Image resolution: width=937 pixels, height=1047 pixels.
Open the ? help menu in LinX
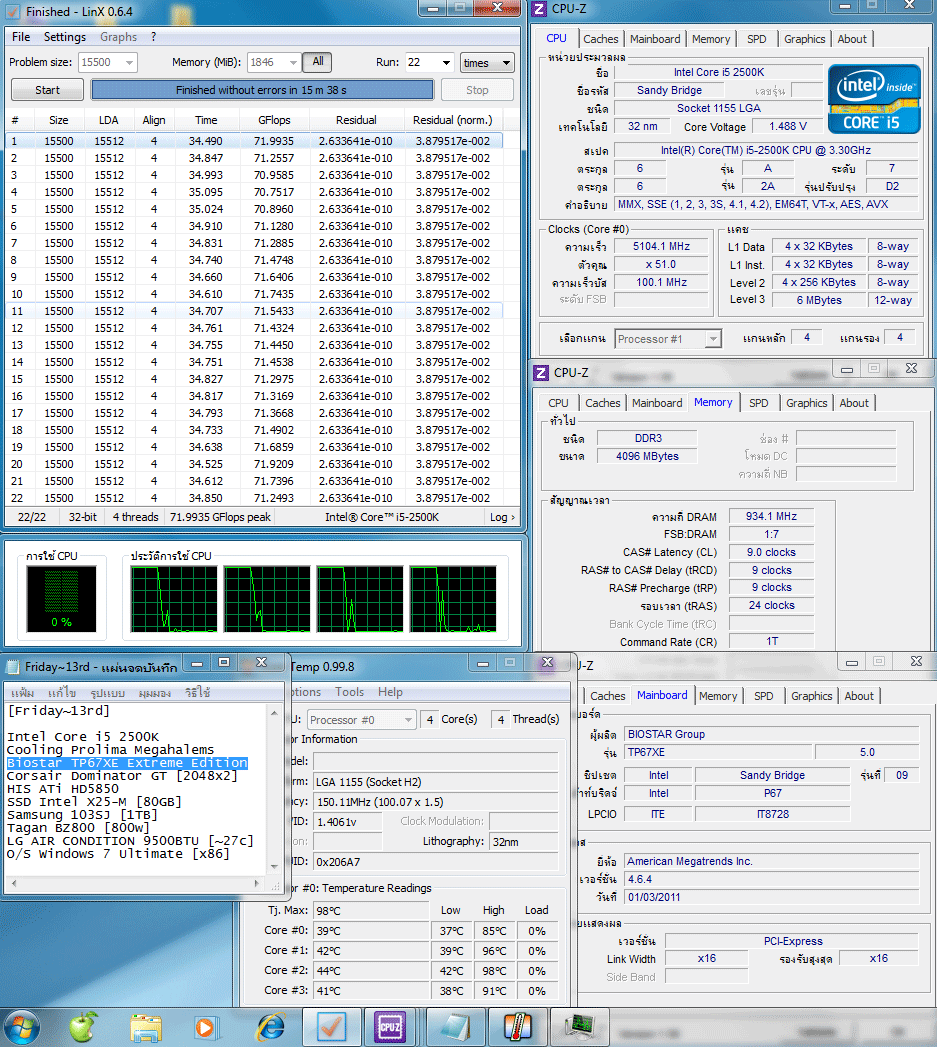pyautogui.click(x=153, y=37)
